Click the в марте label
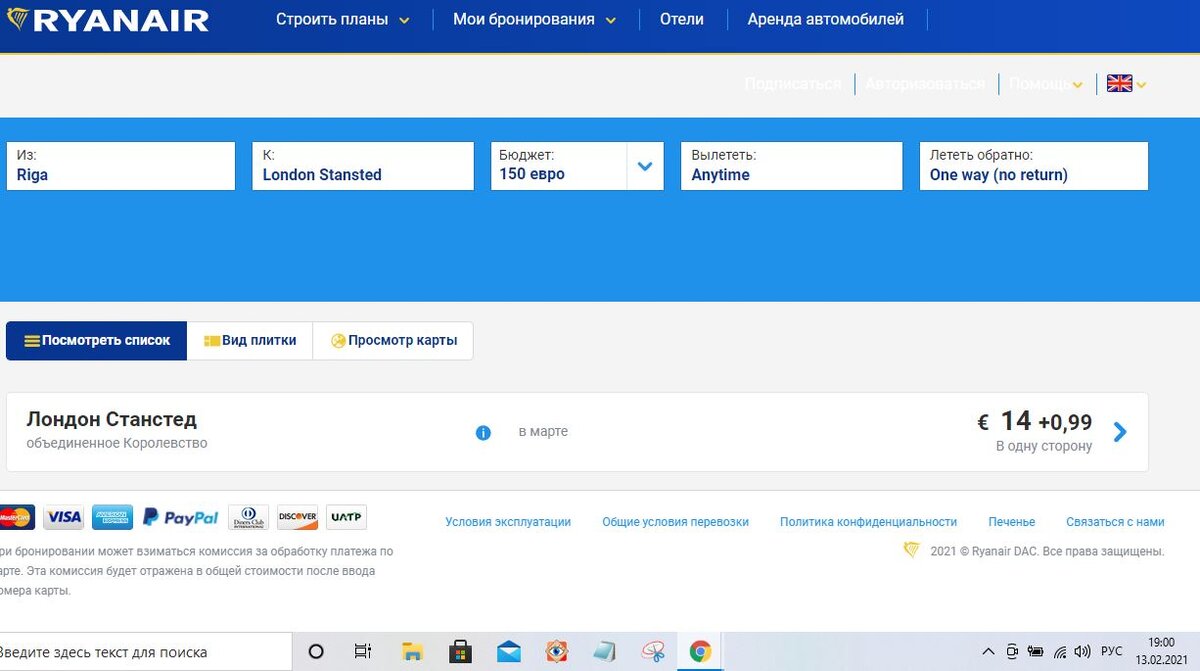The image size is (1200, 671). (543, 432)
